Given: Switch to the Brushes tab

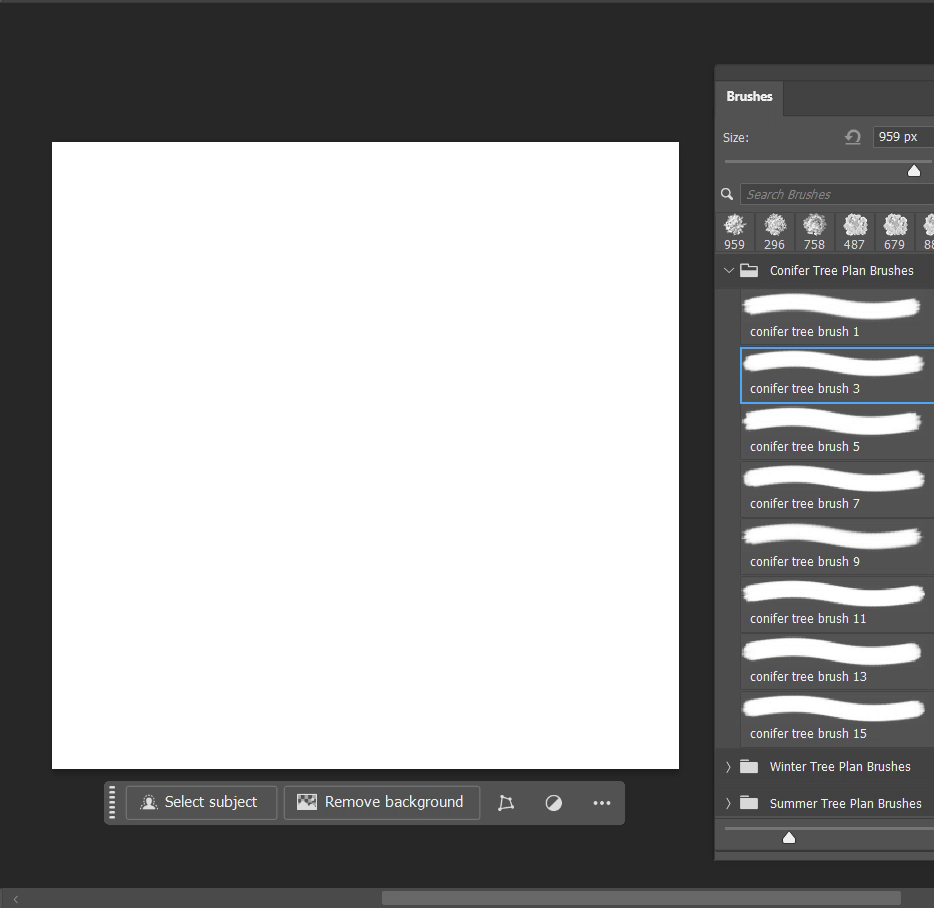Looking at the screenshot, I should pos(749,97).
